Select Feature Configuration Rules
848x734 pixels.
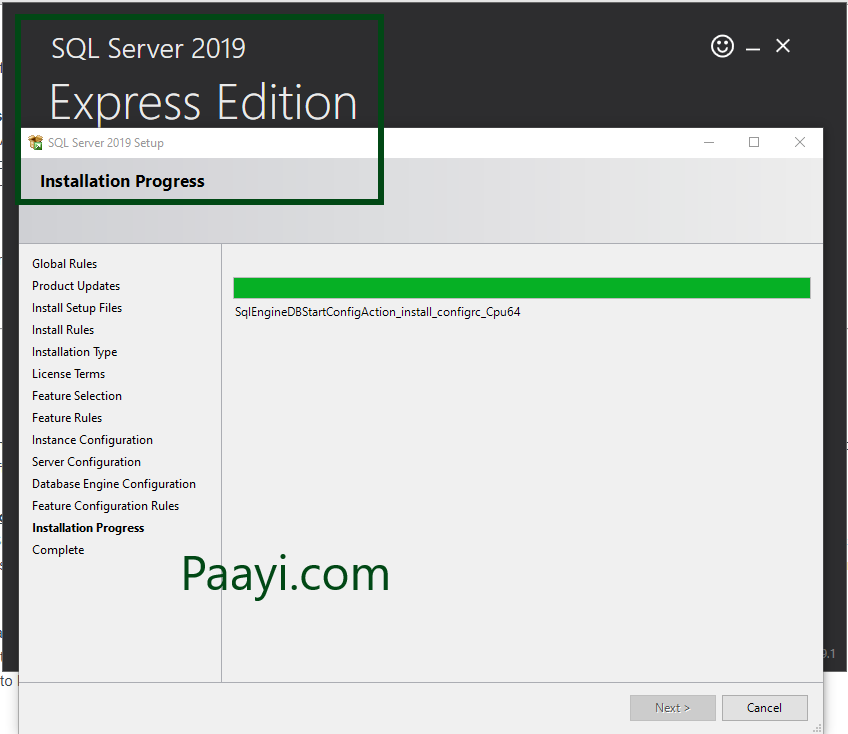(x=106, y=505)
